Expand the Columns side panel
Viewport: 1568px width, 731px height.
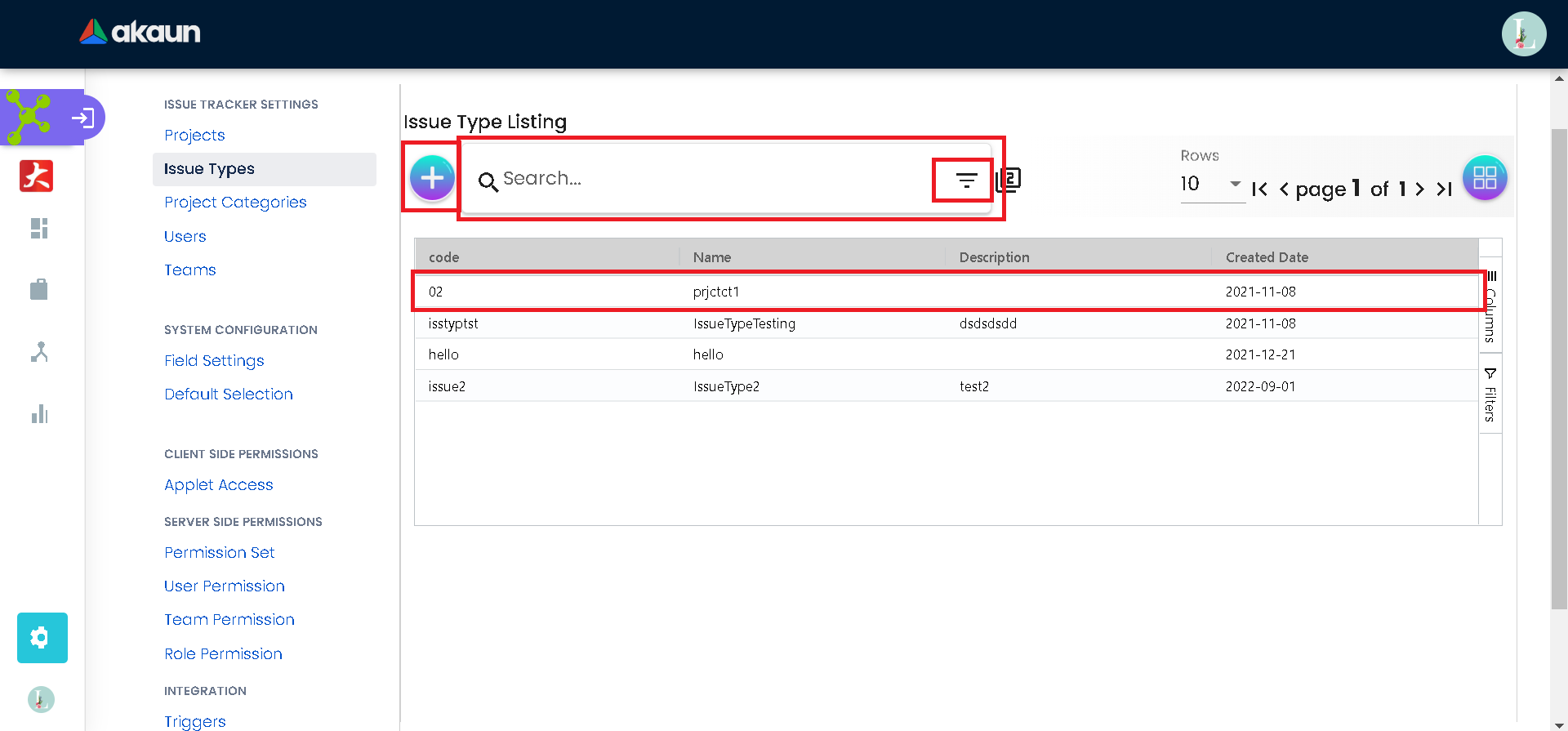1490,308
